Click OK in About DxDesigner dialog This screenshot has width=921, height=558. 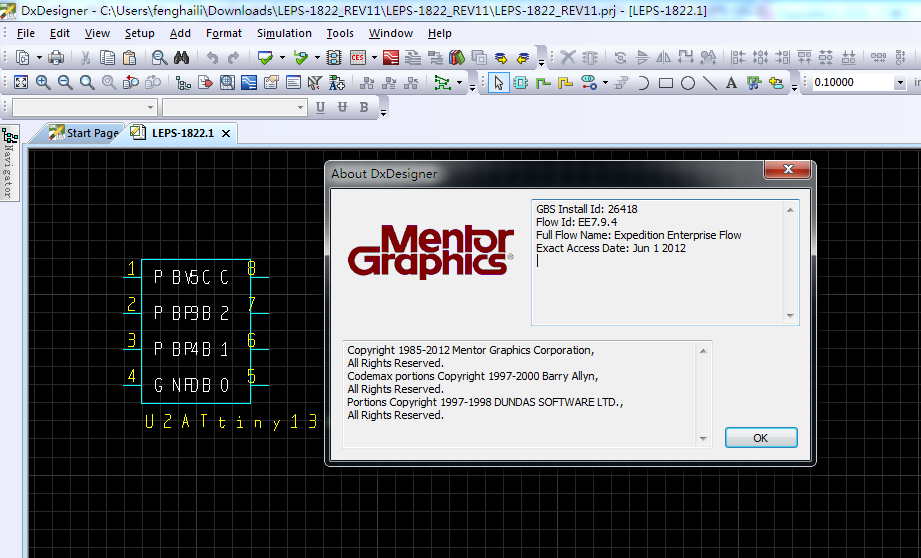coord(760,438)
